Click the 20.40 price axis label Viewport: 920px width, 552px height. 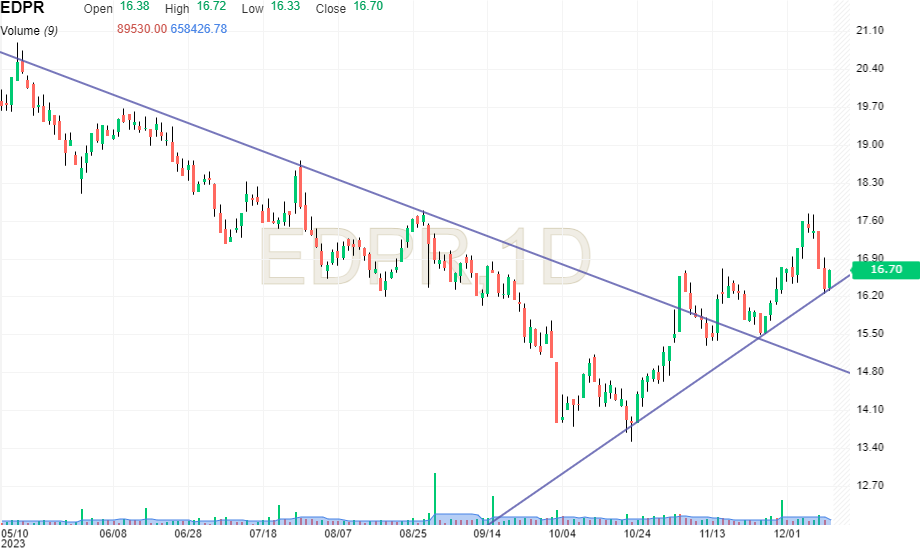870,69
